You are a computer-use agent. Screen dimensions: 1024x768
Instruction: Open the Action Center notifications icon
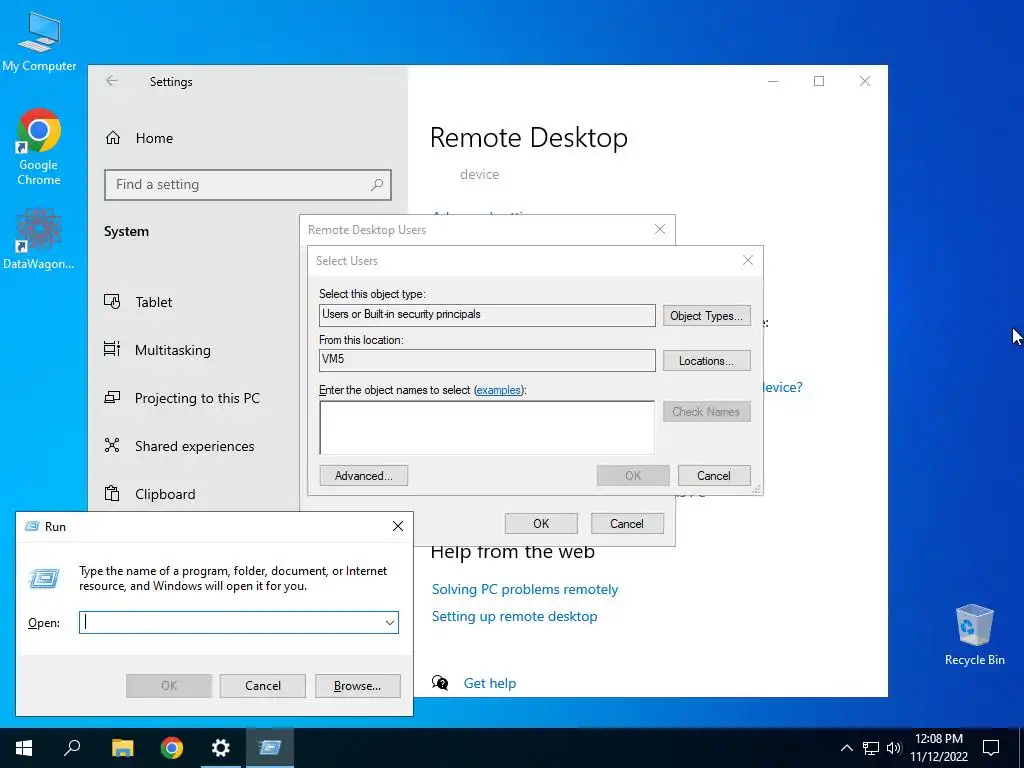991,748
